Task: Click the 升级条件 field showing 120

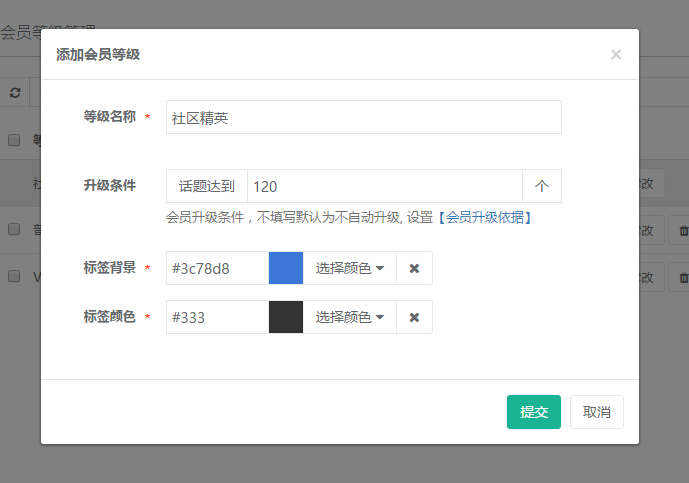Action: pos(384,186)
